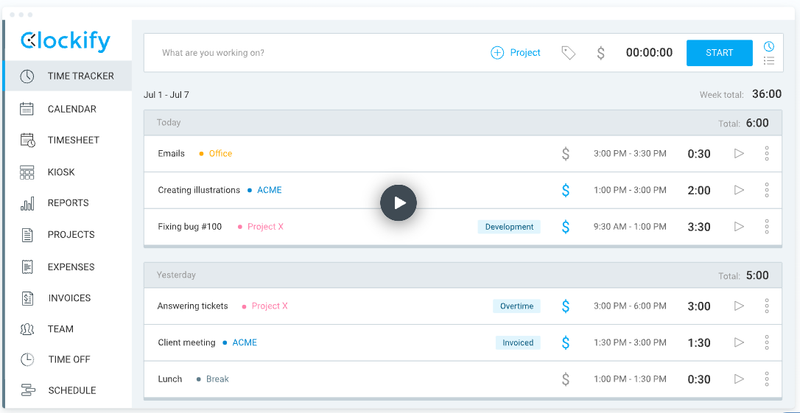The image size is (800, 413).
Task: Play the video overlay button
Action: [x=398, y=202]
